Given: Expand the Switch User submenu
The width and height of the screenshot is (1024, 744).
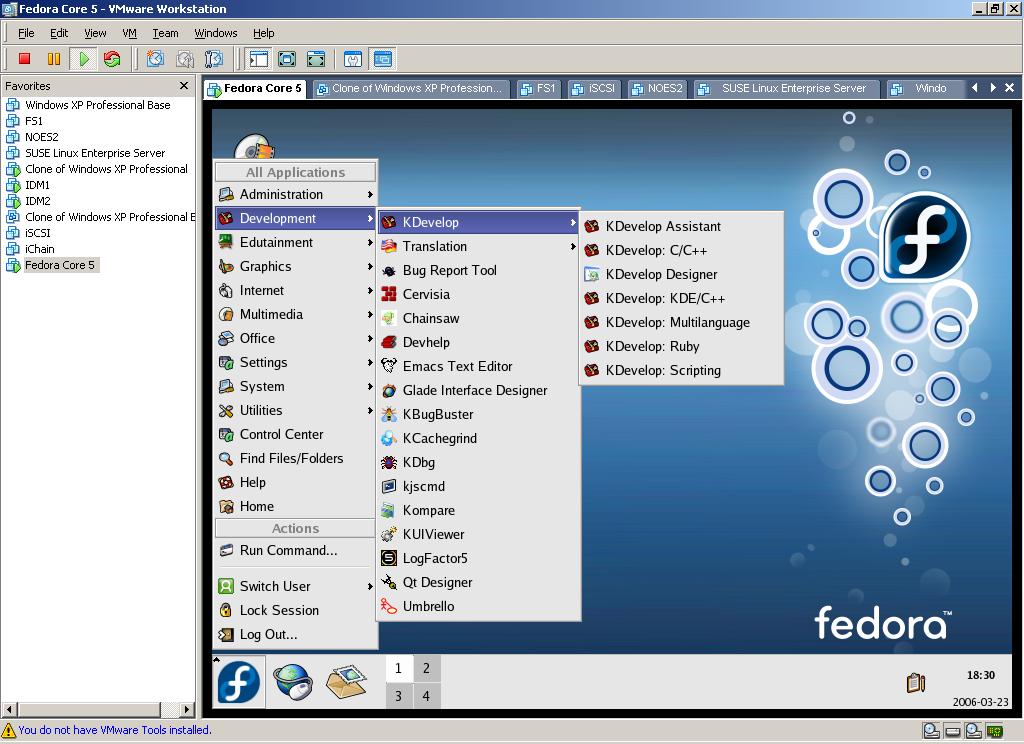Looking at the screenshot, I should point(296,586).
